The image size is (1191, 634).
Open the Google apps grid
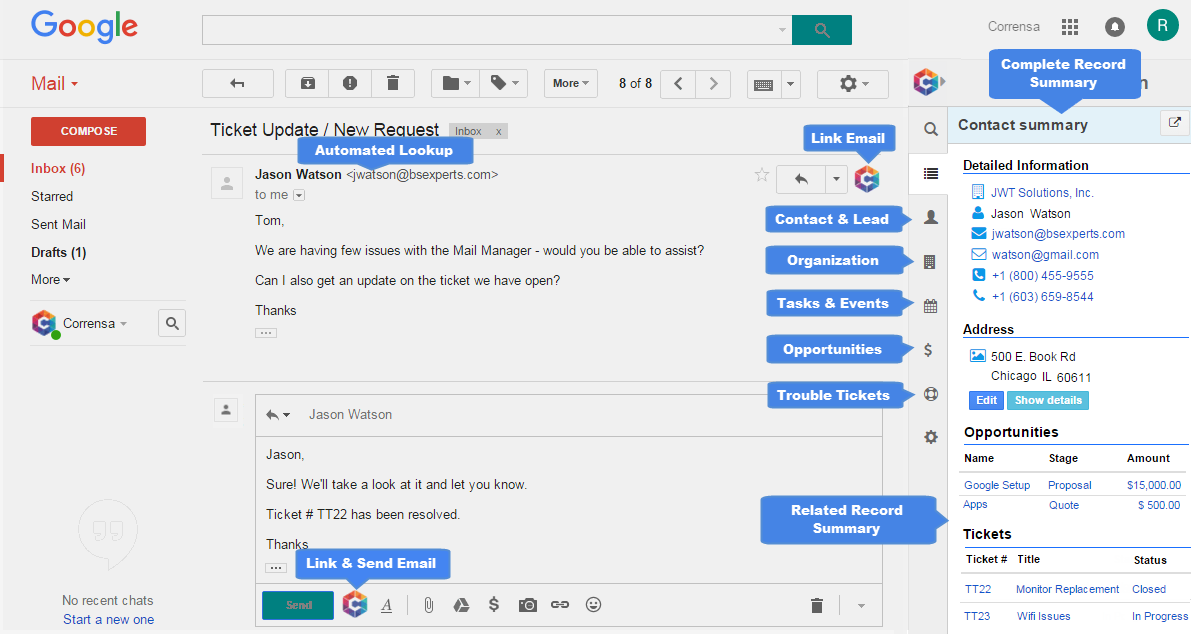tap(1069, 27)
